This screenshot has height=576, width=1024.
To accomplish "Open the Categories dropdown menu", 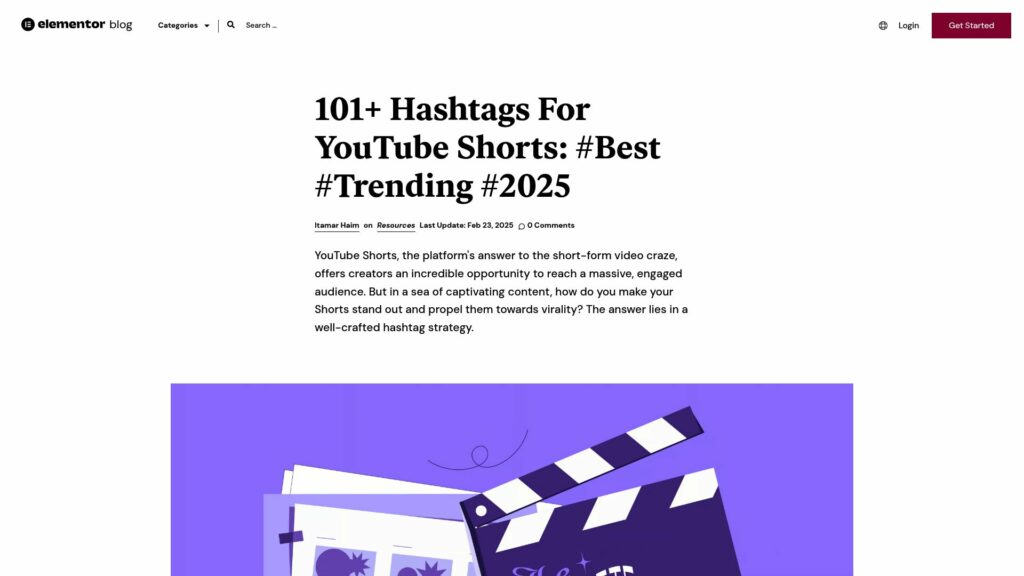I will pos(184,25).
